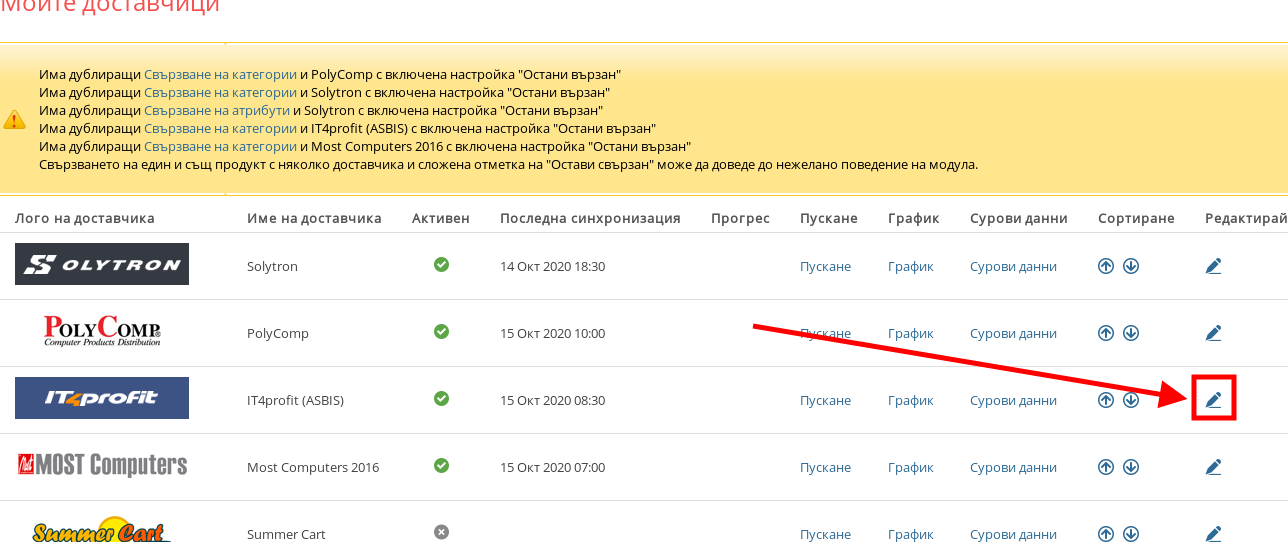1288x542 pixels.
Task: Toggle PolyComp active status icon
Action: [x=441, y=332]
